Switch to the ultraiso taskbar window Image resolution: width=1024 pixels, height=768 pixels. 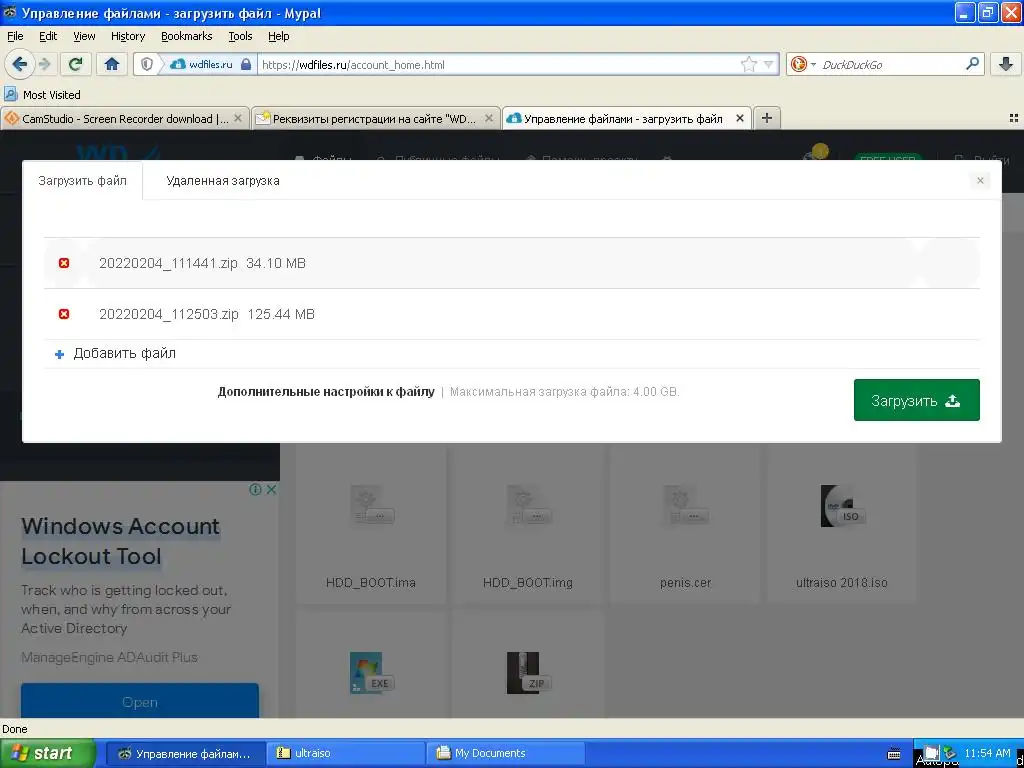pyautogui.click(x=345, y=753)
